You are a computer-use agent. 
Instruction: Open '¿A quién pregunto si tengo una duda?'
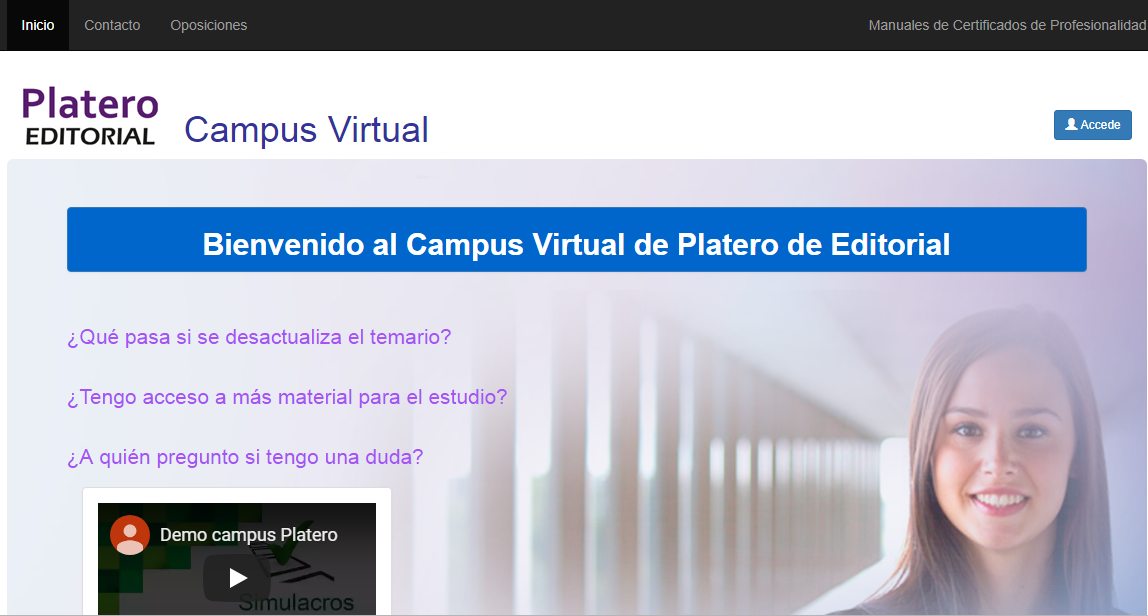pyautogui.click(x=245, y=457)
